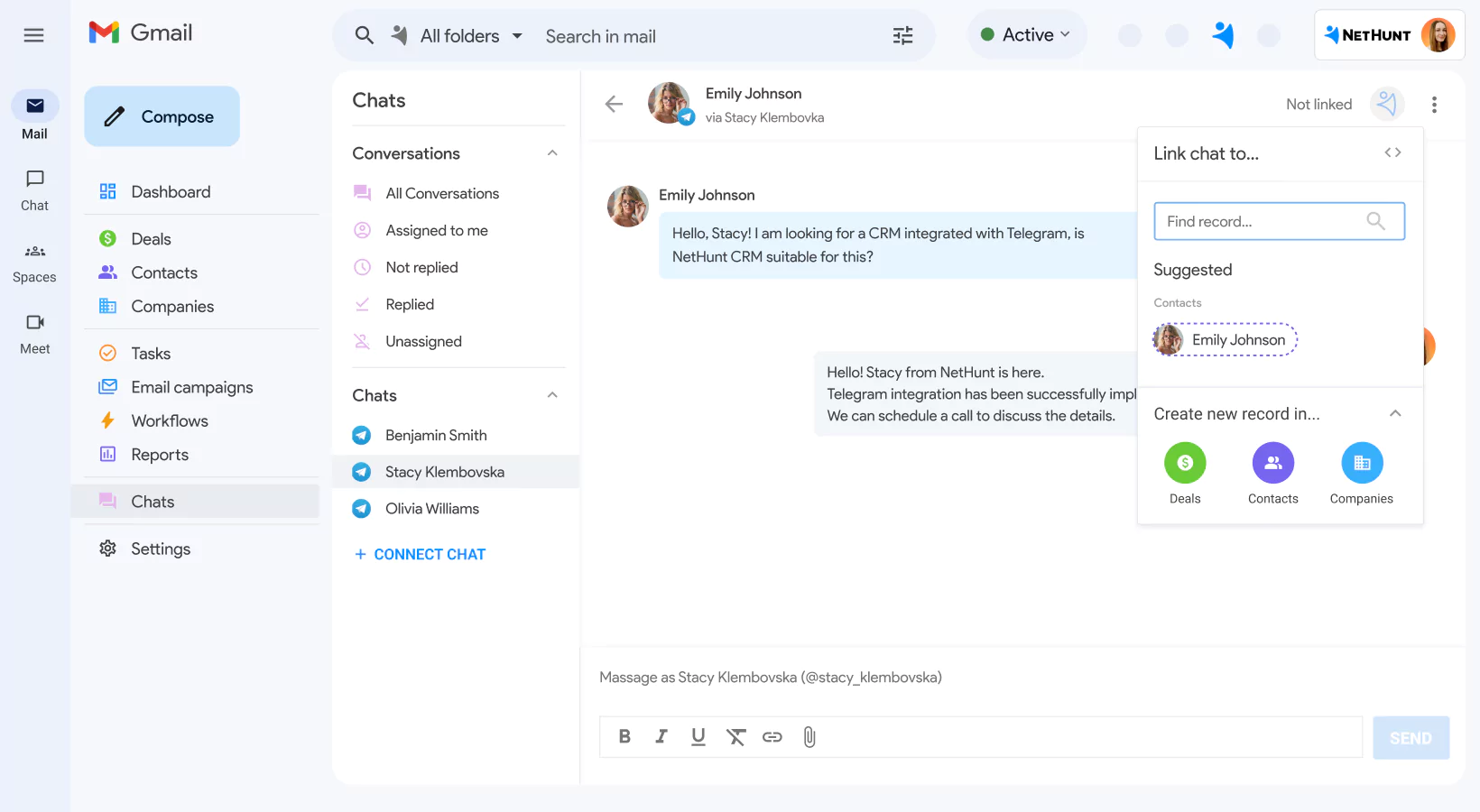1480x812 pixels.
Task: Open the Companies section in sidebar
Action: (171, 306)
